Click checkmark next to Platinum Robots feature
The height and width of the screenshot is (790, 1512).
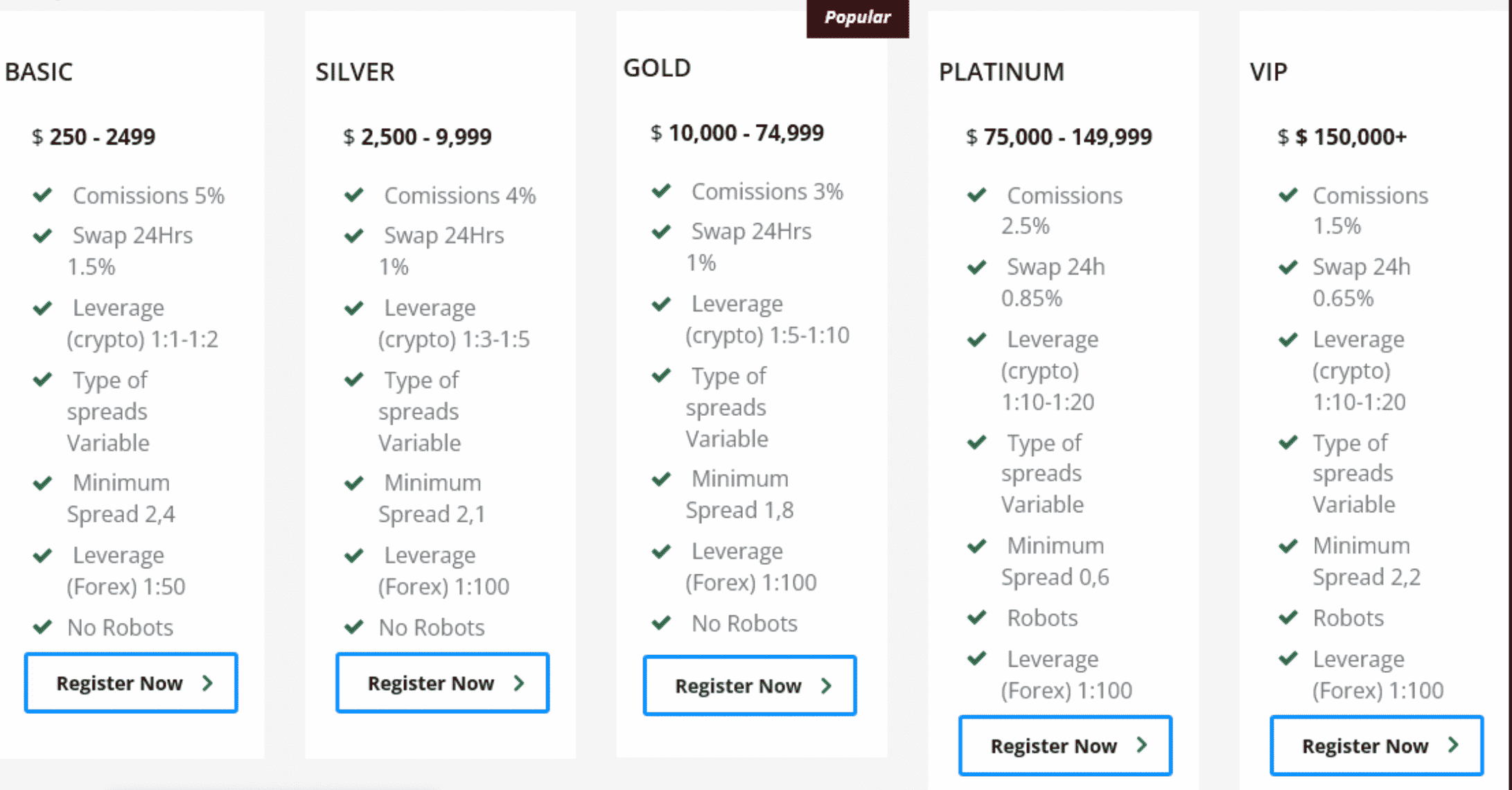(977, 617)
